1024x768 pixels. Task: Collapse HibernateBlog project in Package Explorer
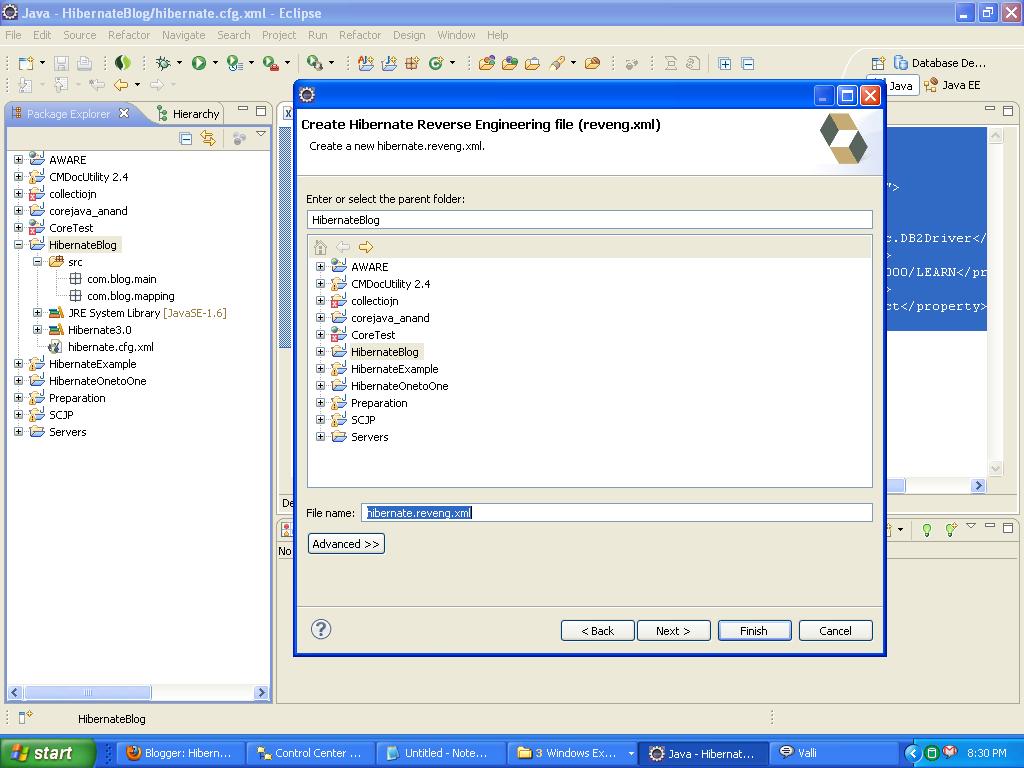(18, 244)
